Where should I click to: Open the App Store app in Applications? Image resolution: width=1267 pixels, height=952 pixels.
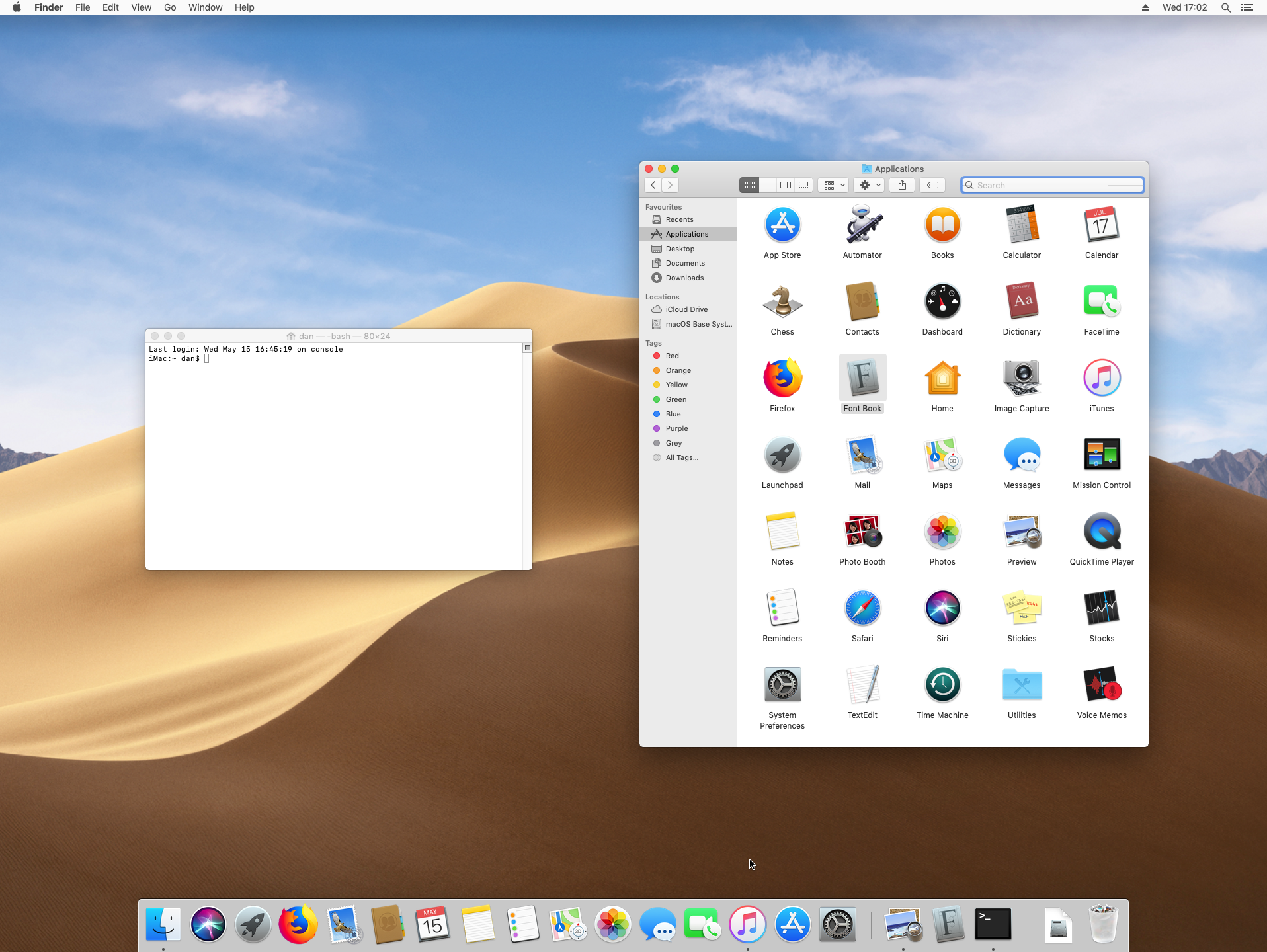[782, 225]
